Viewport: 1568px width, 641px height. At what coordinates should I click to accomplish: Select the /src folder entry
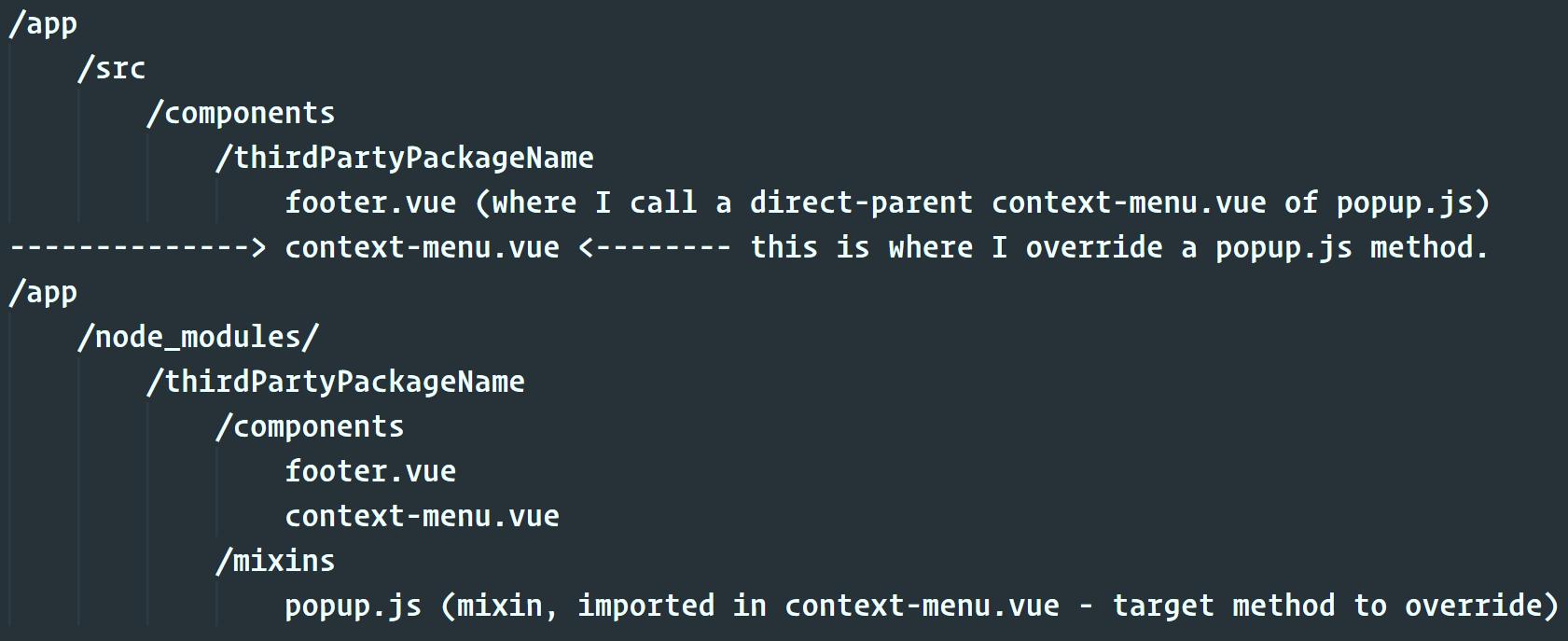click(112, 69)
